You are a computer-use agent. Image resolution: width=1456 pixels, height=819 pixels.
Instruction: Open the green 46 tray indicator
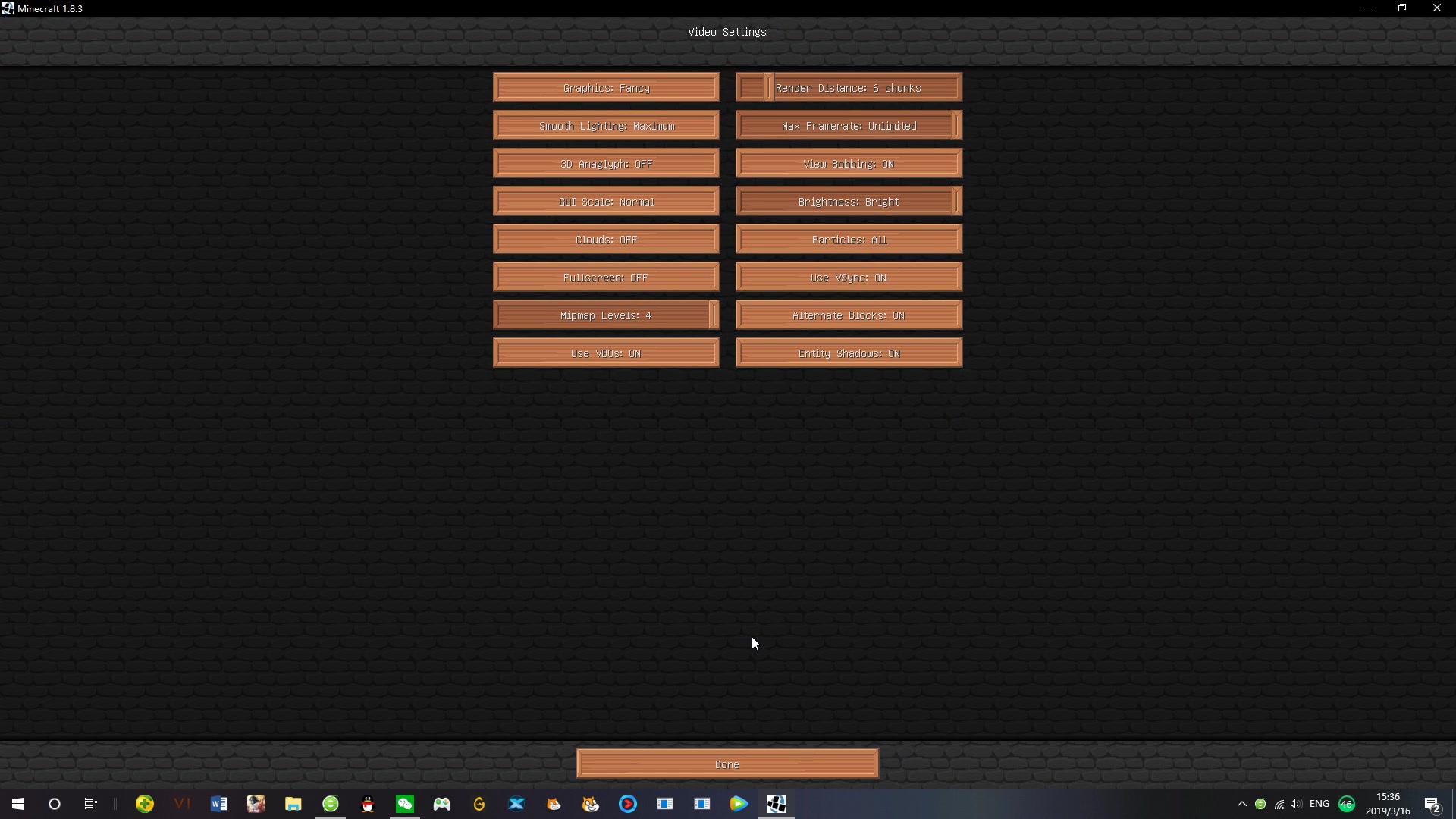pyautogui.click(x=1347, y=804)
